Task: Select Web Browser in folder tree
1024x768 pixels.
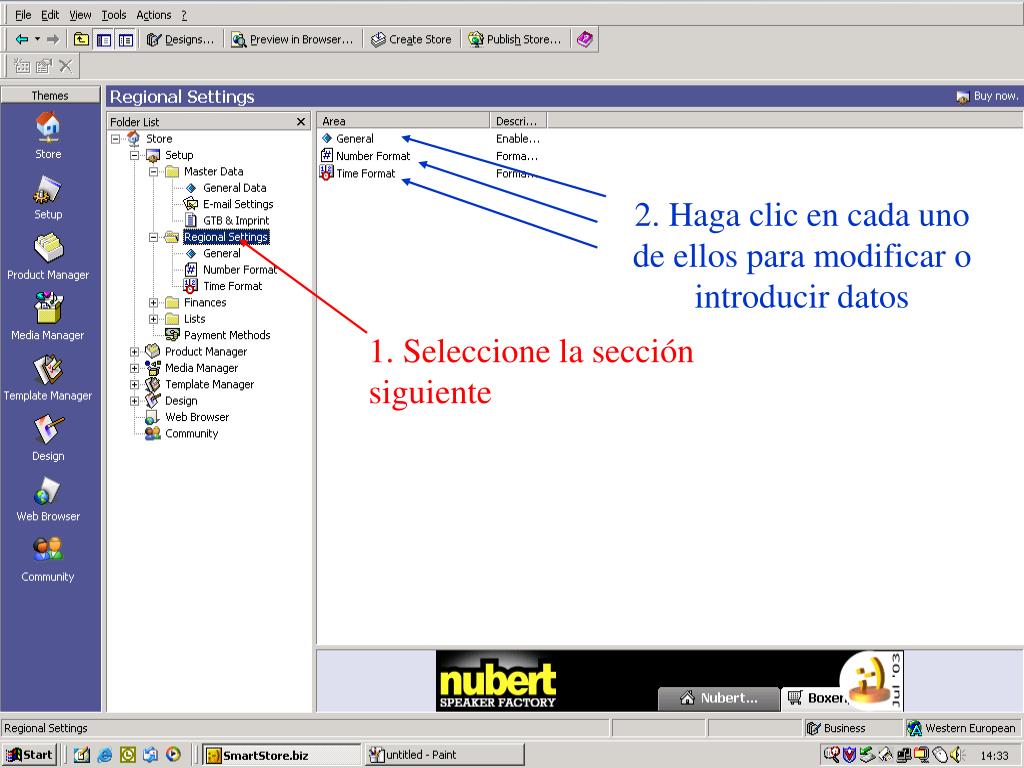Action: pyautogui.click(x=197, y=417)
